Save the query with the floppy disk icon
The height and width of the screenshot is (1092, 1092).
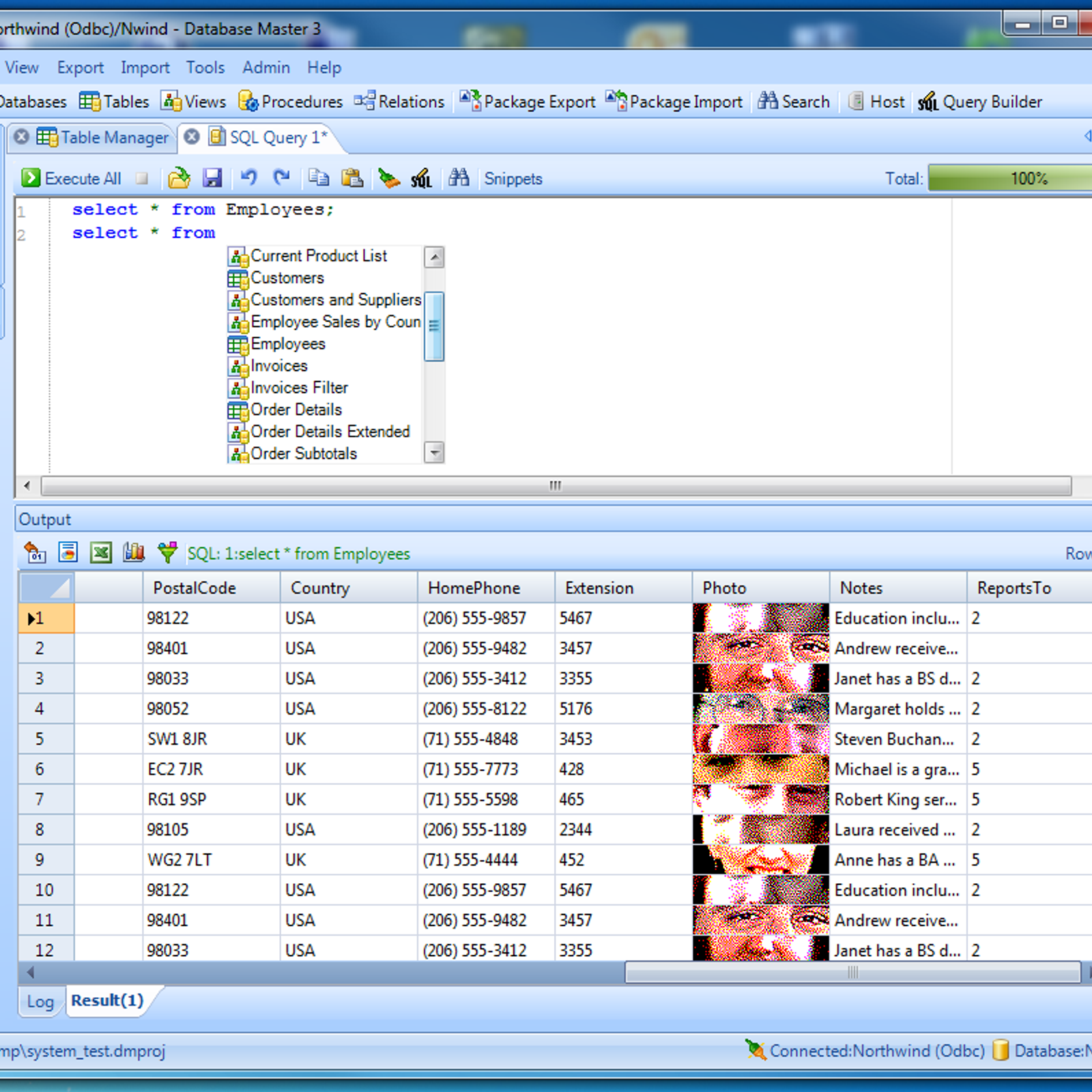pyautogui.click(x=212, y=178)
